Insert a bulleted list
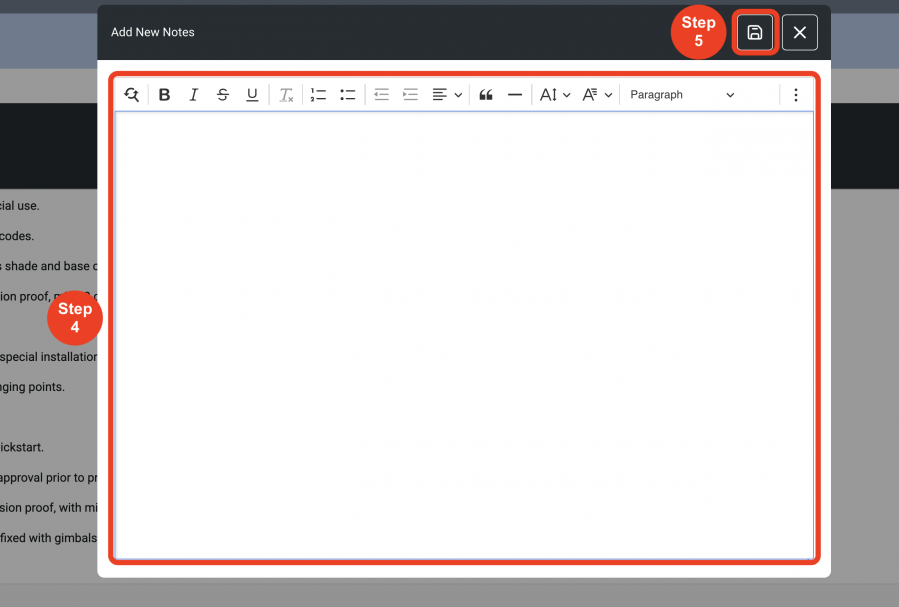 pos(347,95)
